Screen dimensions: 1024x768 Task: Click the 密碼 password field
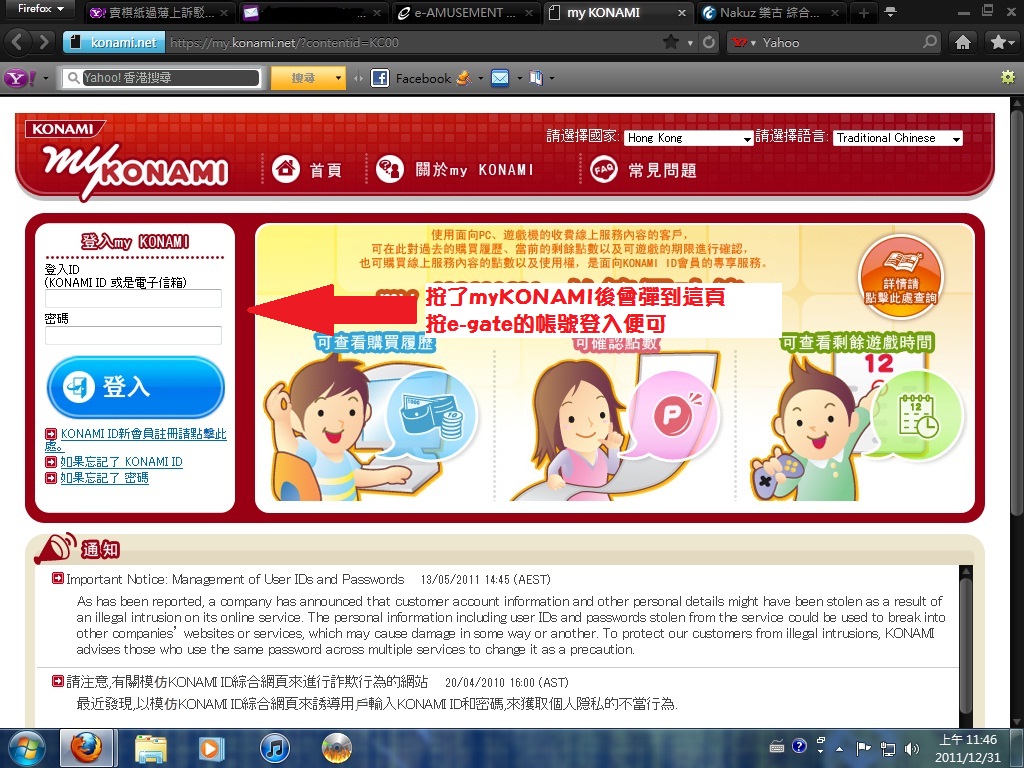tap(133, 335)
